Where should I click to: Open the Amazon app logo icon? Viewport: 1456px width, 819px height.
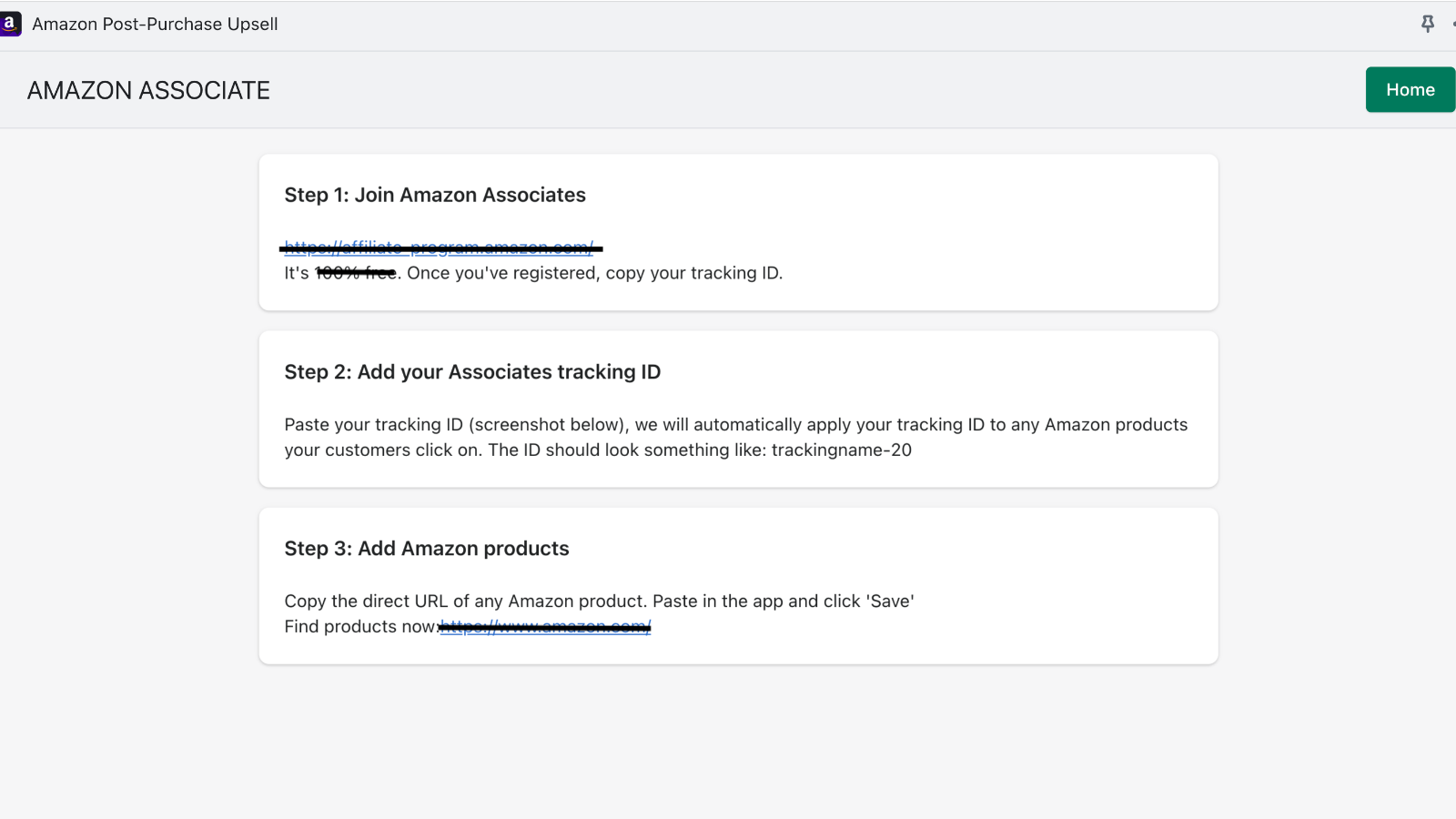(10, 25)
